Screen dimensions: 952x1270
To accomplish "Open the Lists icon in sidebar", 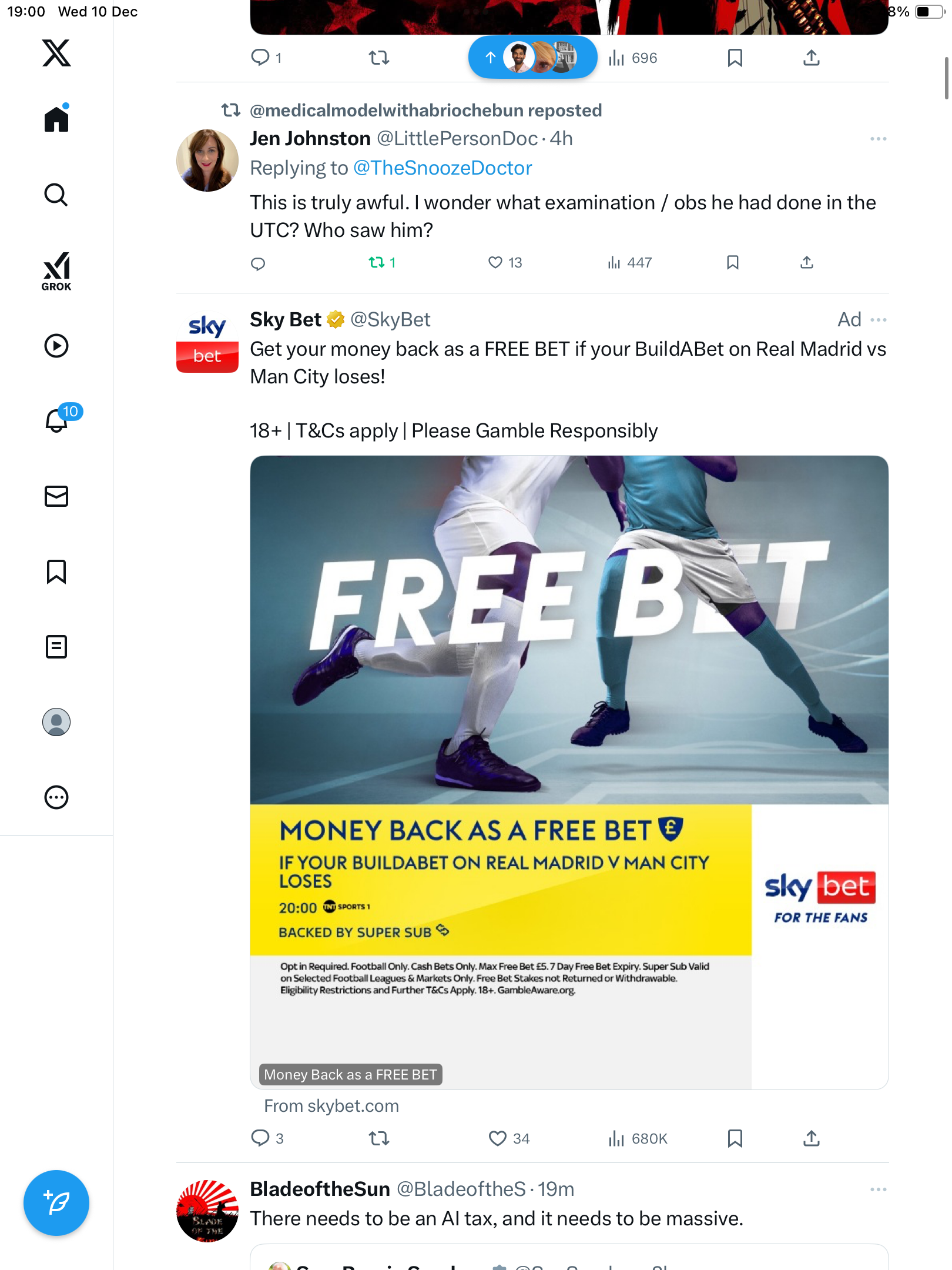I will click(56, 647).
